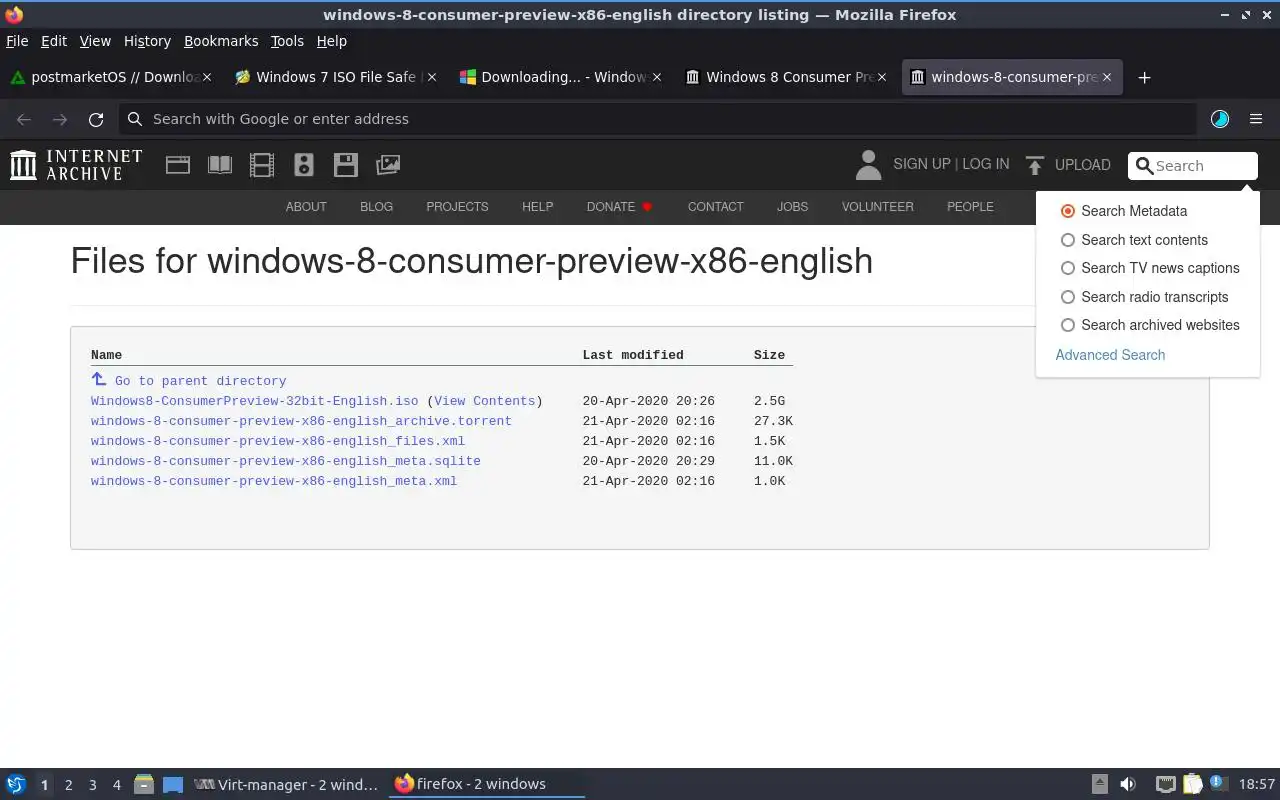The image size is (1280, 800).
Task: Click the show desktop taskbar icon
Action: (x=173, y=785)
